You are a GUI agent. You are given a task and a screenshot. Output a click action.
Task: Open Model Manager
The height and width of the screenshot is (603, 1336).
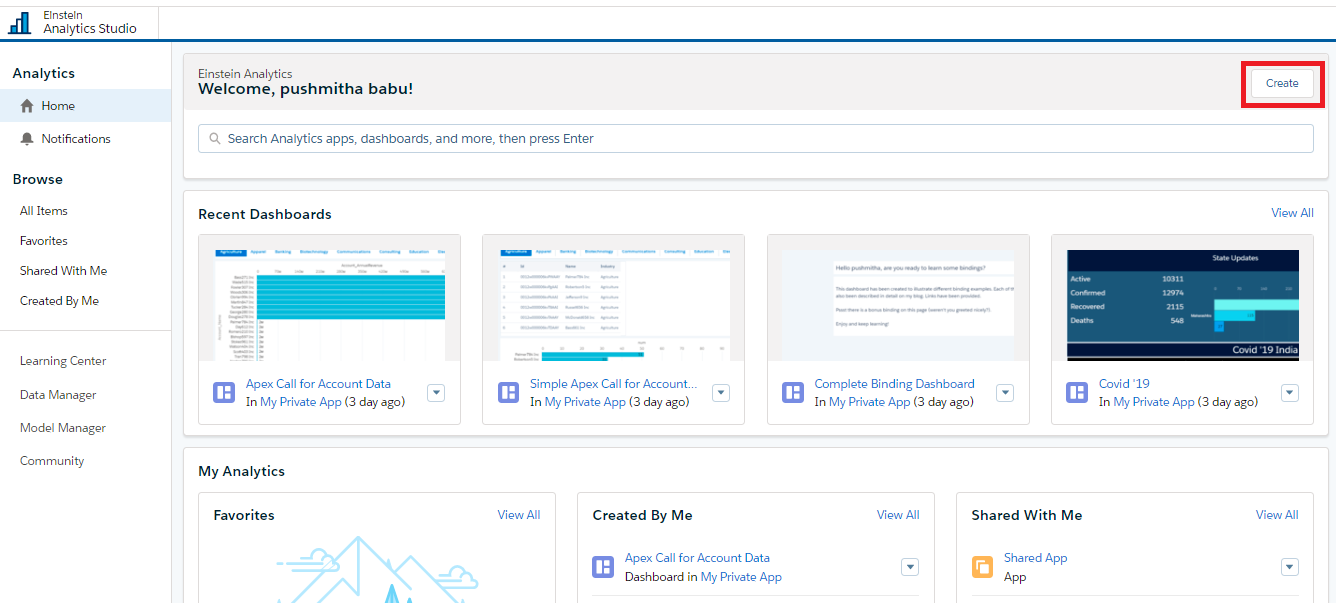63,428
